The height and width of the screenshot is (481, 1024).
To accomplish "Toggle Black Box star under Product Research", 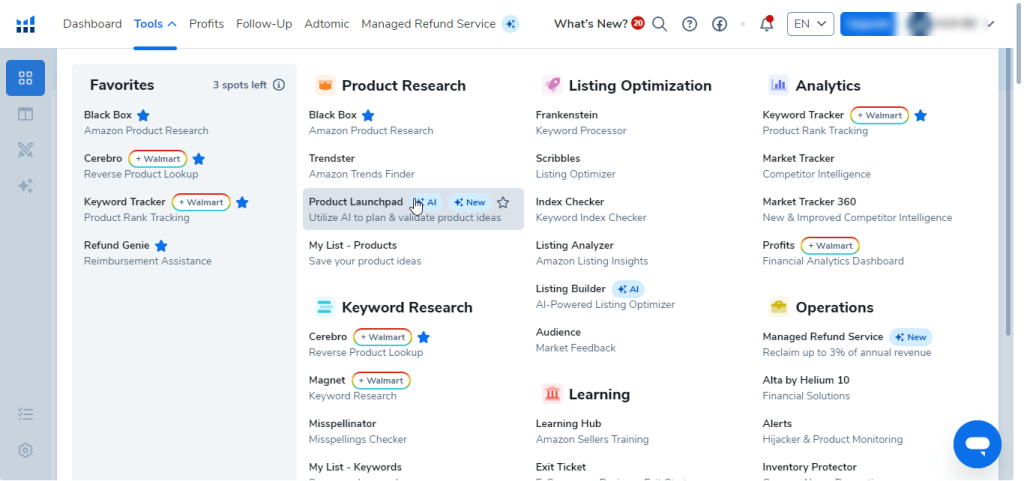I will (x=368, y=116).
